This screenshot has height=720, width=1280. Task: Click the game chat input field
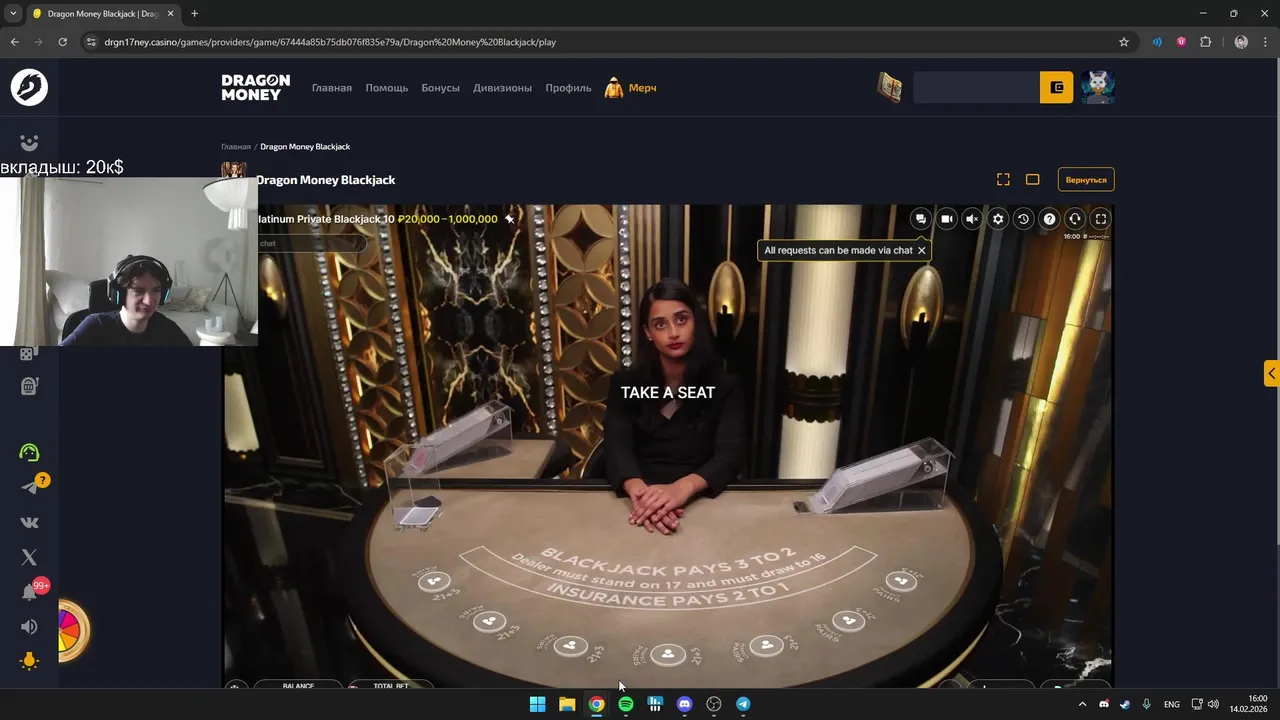(x=310, y=243)
